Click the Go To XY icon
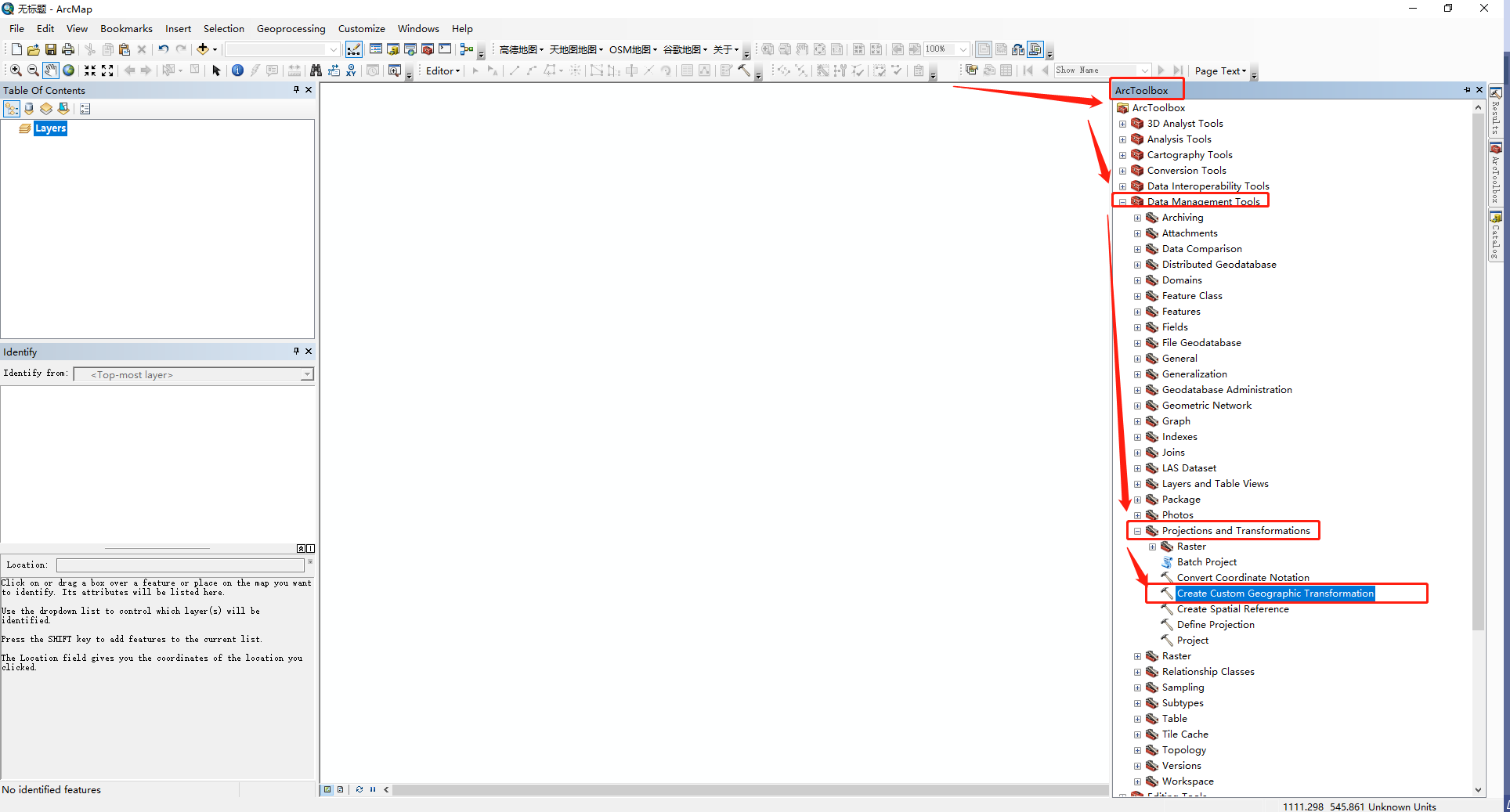 coord(351,70)
